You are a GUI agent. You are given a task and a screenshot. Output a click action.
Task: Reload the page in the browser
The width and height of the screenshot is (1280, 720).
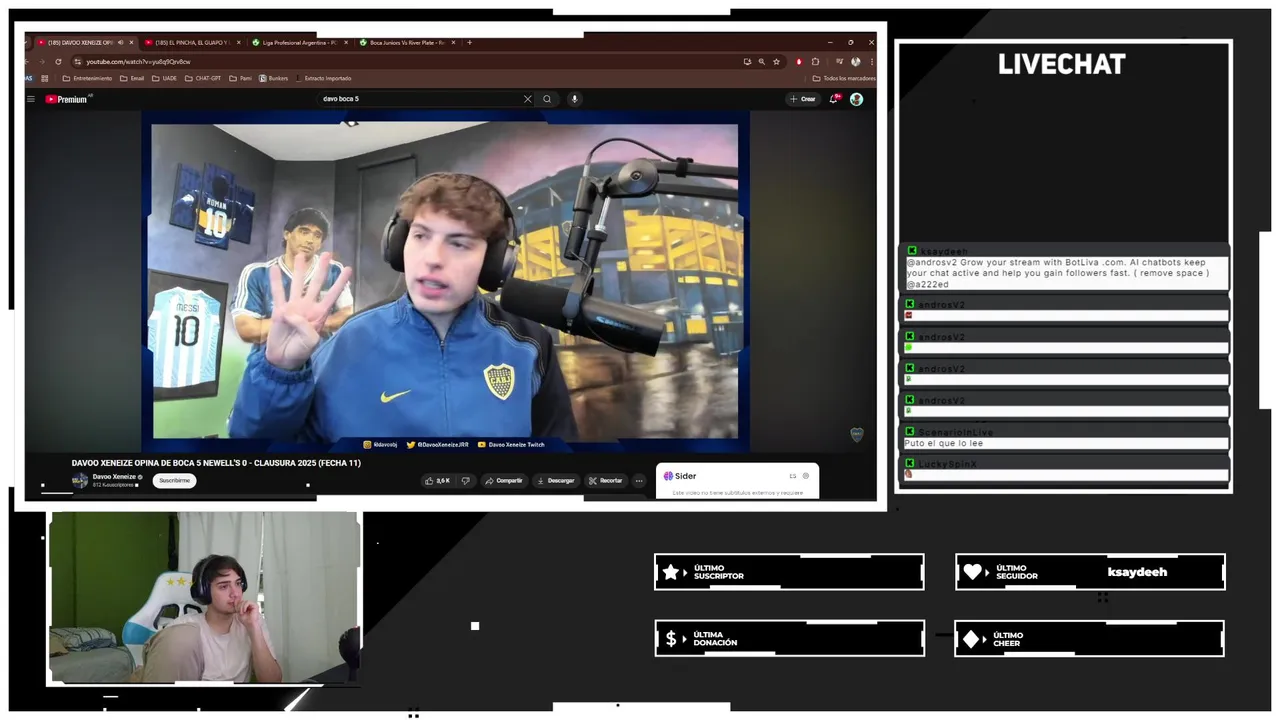coord(58,62)
